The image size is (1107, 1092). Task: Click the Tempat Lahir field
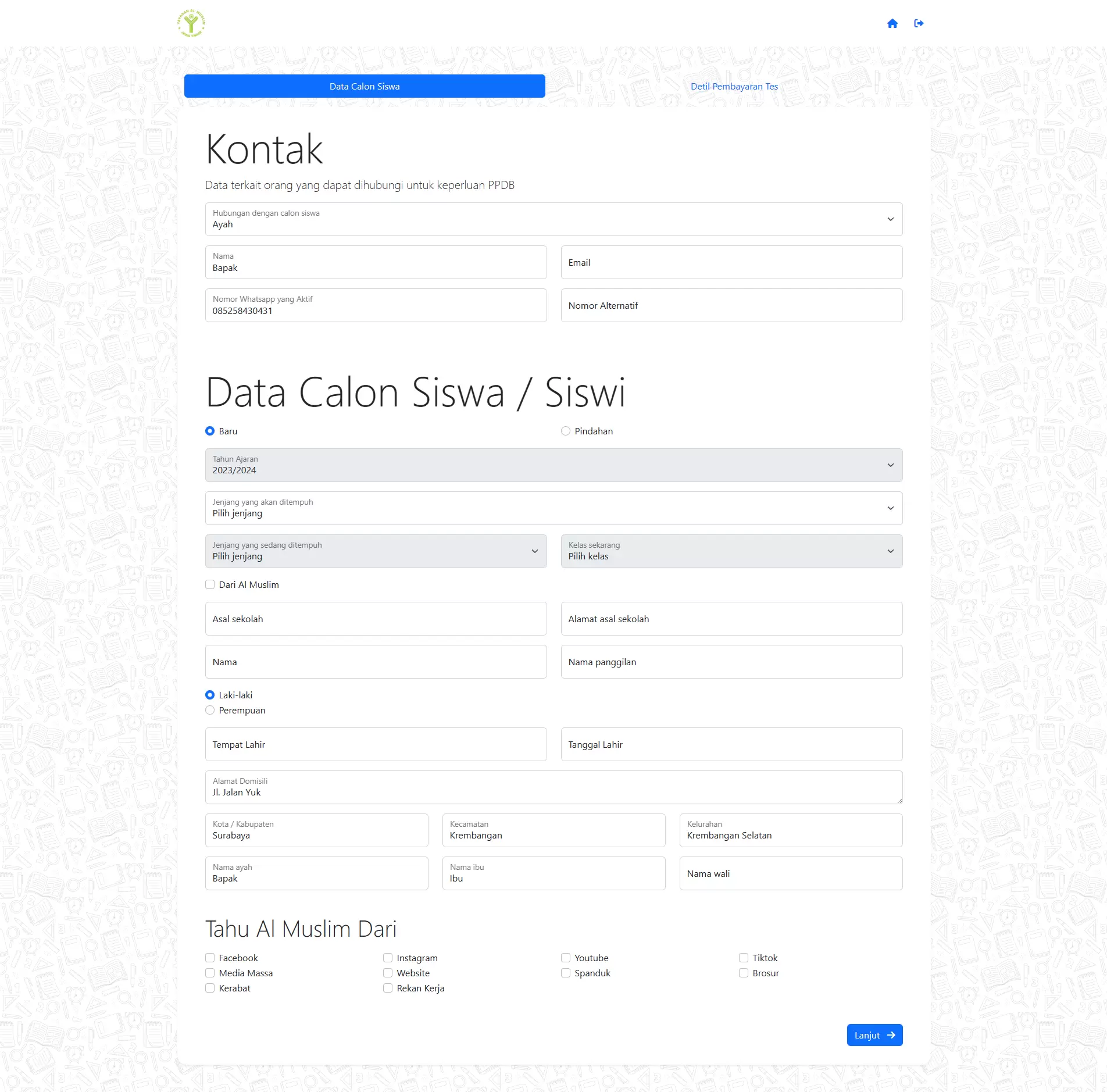click(x=376, y=744)
